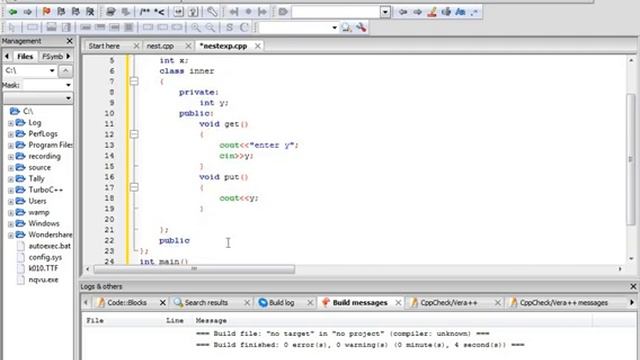The image size is (640, 360).
Task: Clear all bookmarks flag icon with X
Action: pyautogui.click(x=90, y=12)
